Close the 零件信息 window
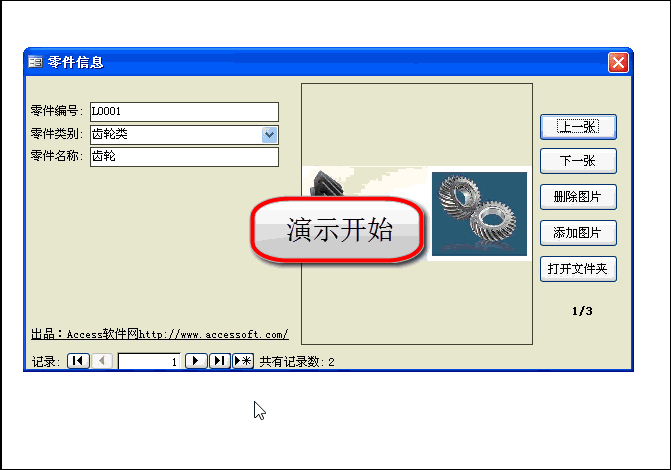 [x=618, y=62]
